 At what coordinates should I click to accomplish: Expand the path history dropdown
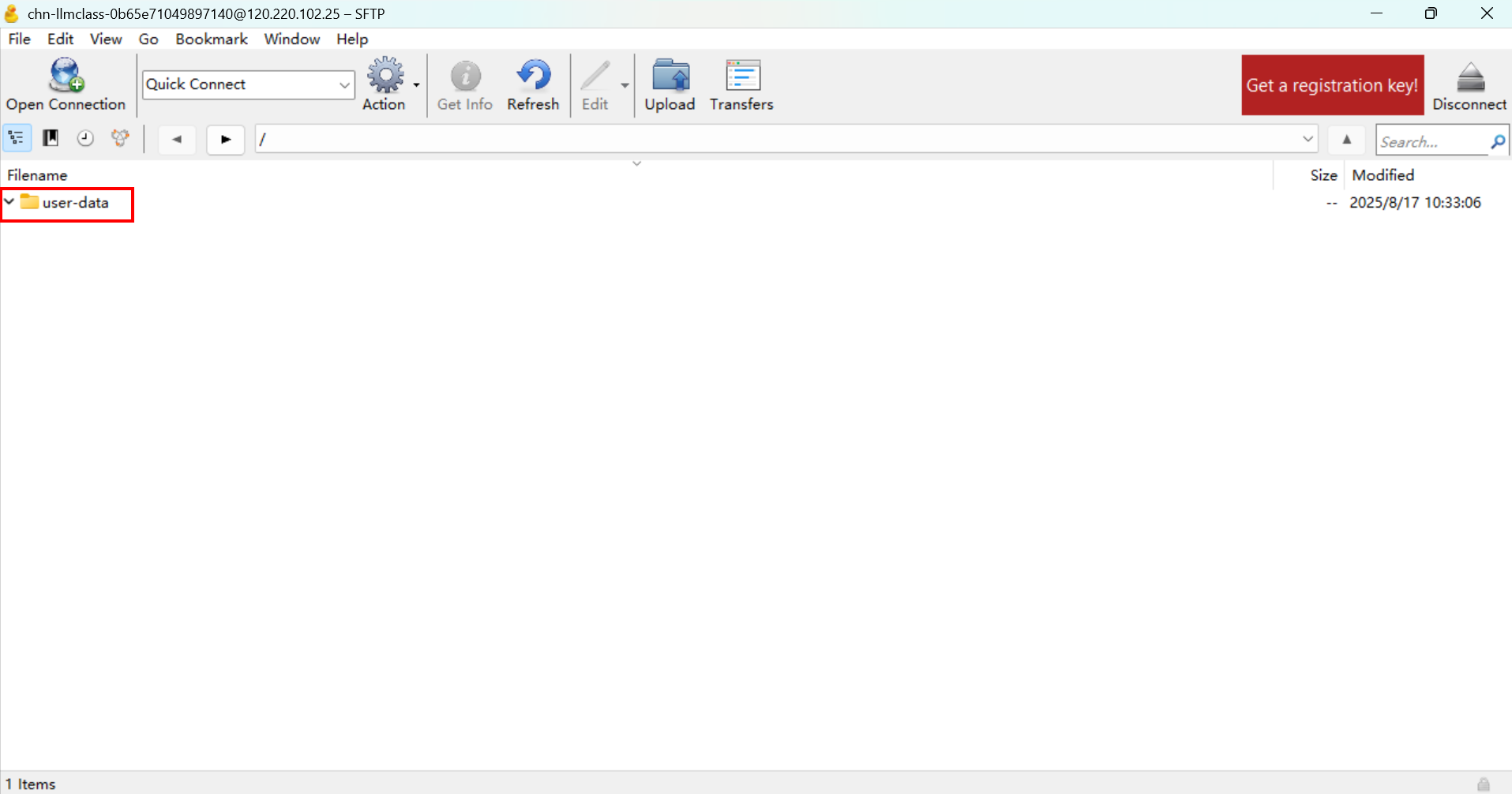1308,139
